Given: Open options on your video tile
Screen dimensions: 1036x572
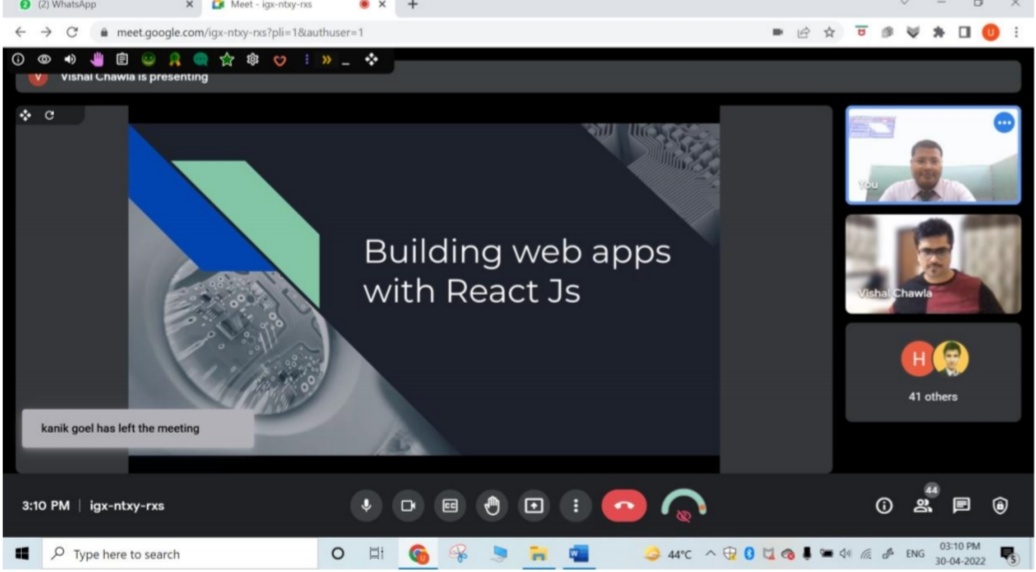Looking at the screenshot, I should (1003, 123).
